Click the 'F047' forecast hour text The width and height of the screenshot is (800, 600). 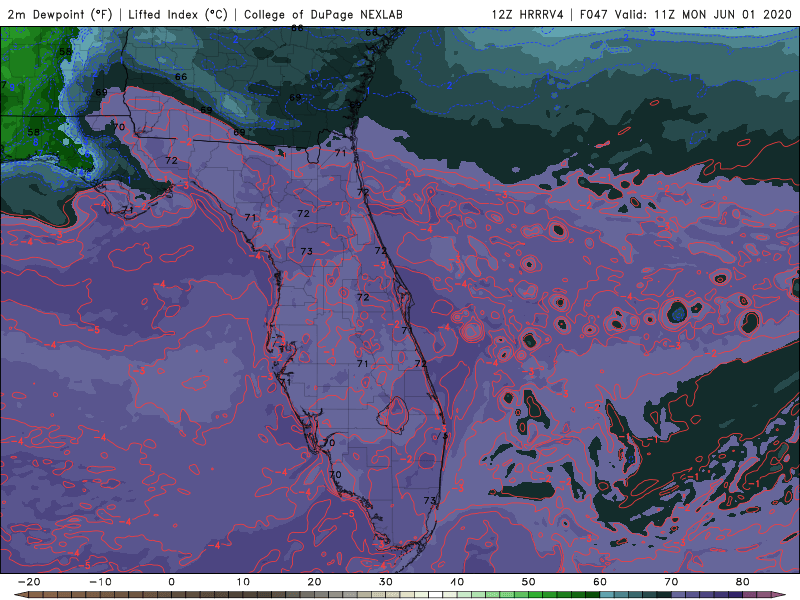tap(595, 14)
